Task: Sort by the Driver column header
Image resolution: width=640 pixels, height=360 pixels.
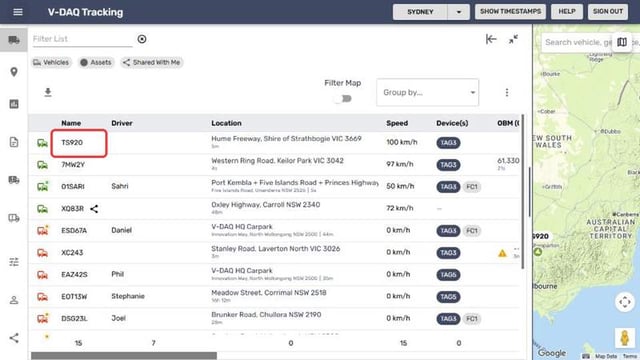Action: click(122, 123)
